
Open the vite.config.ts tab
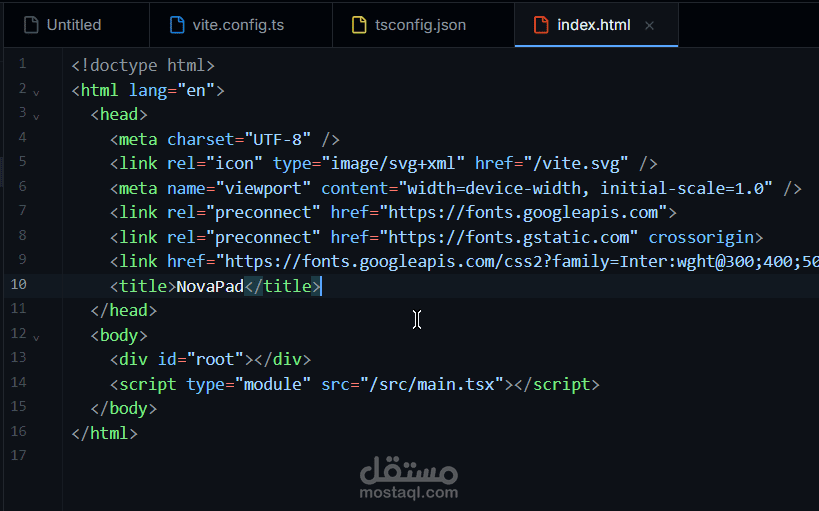coord(241,25)
